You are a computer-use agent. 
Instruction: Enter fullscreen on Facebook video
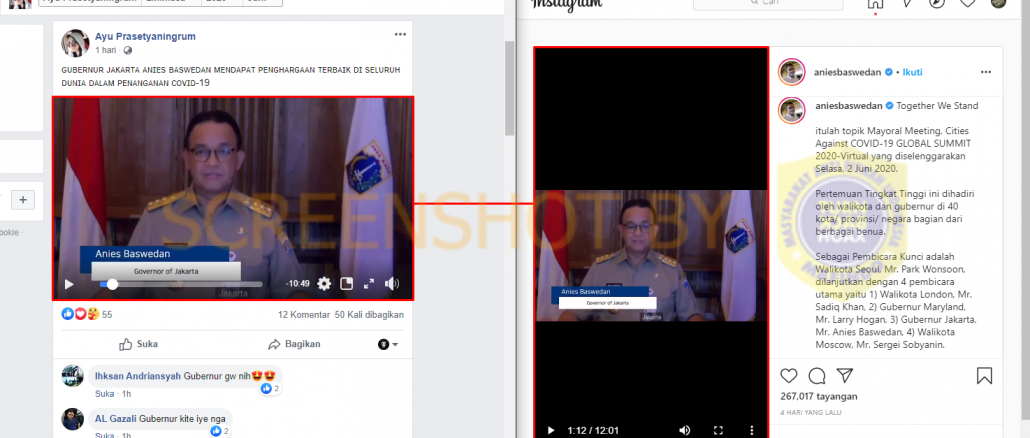369,284
